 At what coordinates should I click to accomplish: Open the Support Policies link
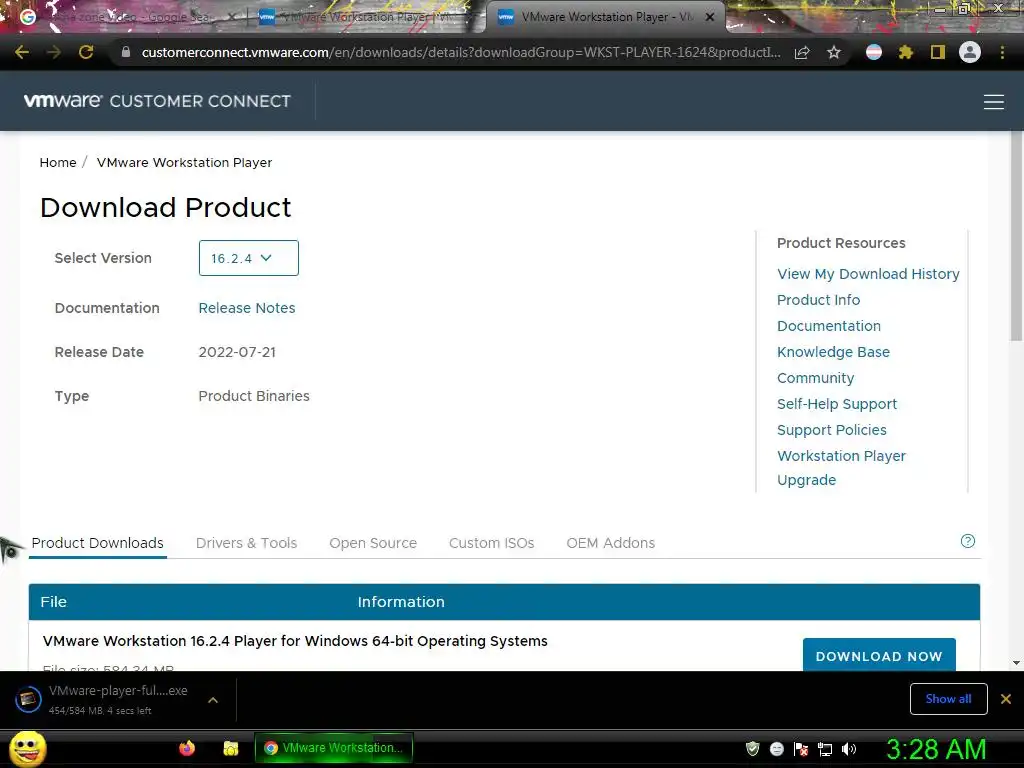tap(832, 430)
